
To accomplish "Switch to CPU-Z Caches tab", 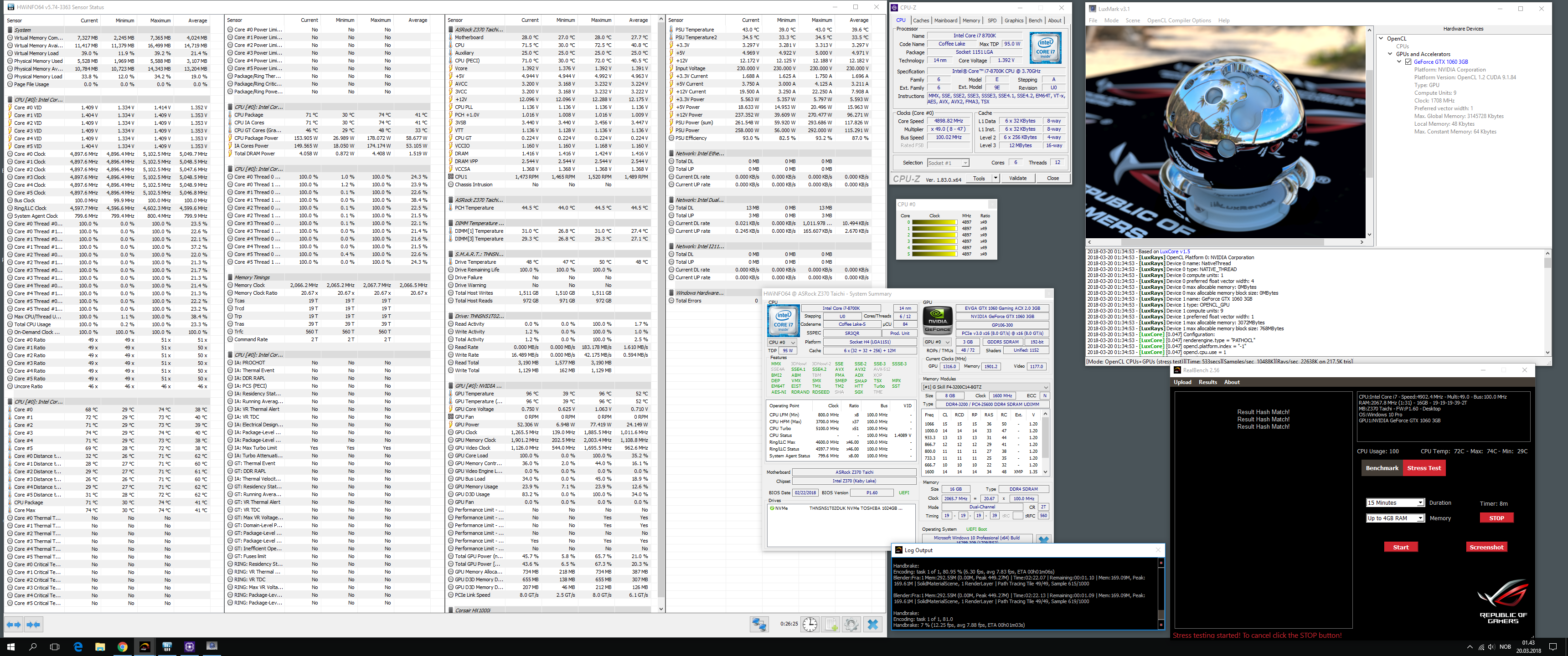I will coord(921,20).
